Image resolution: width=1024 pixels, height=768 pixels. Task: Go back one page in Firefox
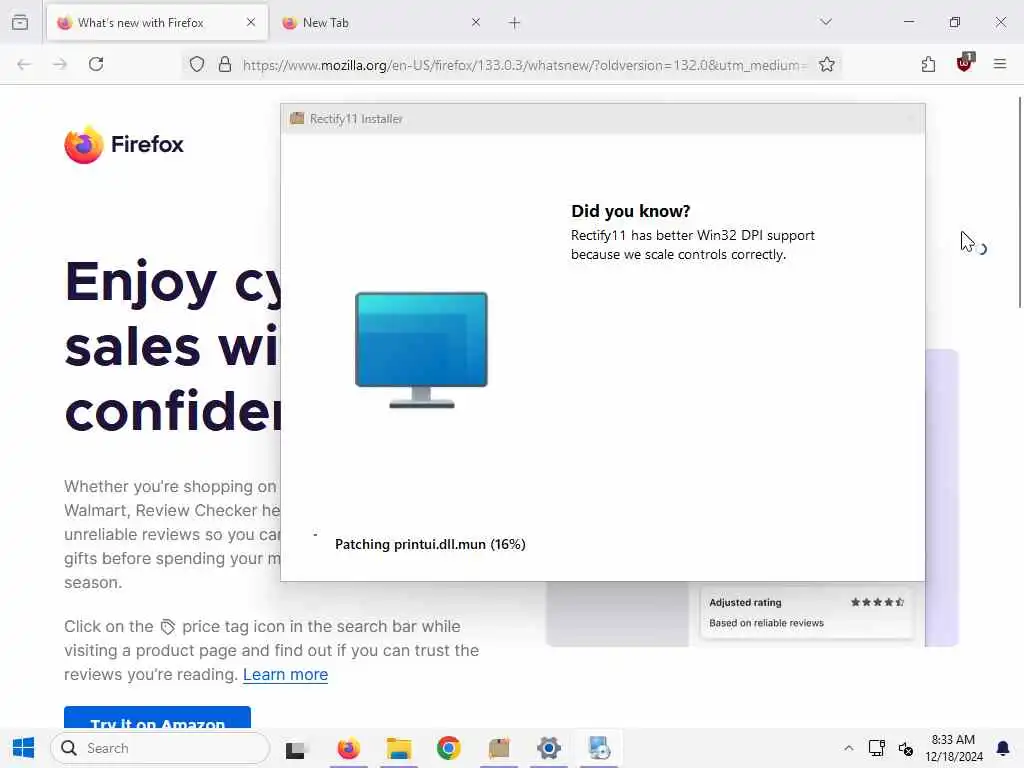tap(24, 64)
